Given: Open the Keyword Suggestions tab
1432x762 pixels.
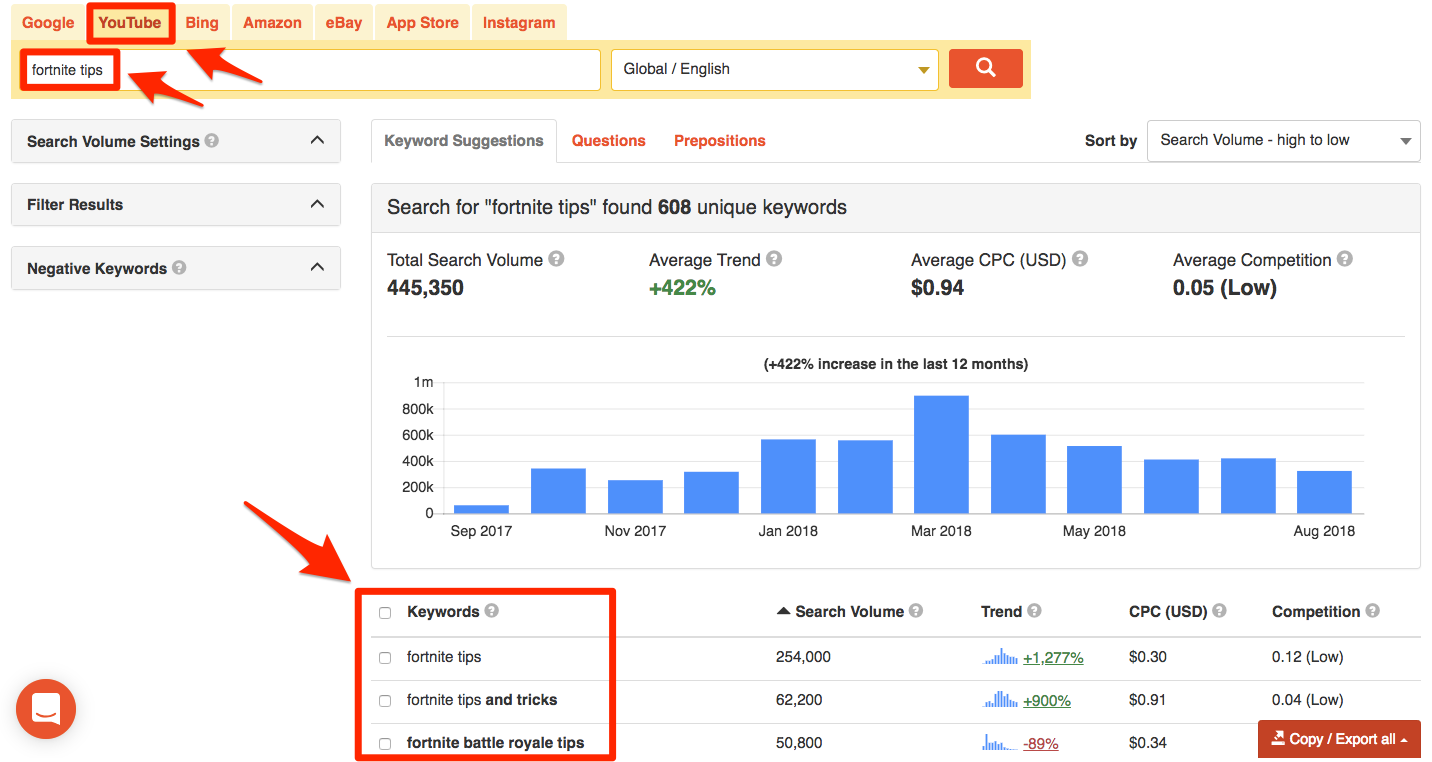Looking at the screenshot, I should click(464, 141).
